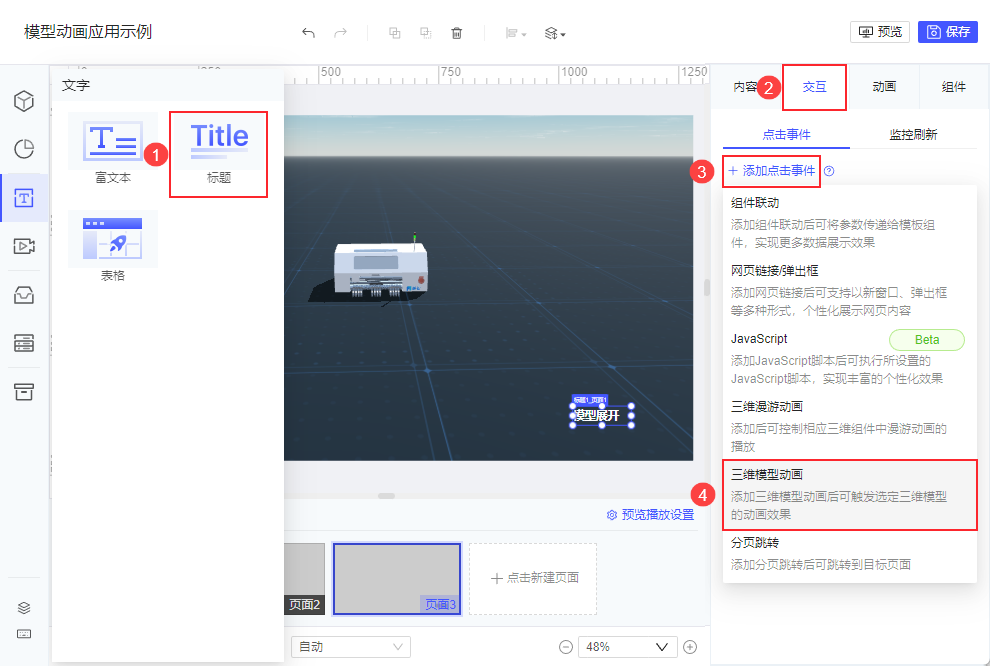Viewport: 990px width, 666px height.
Task: Open the layer order dropdown in toolbar
Action: pyautogui.click(x=555, y=33)
